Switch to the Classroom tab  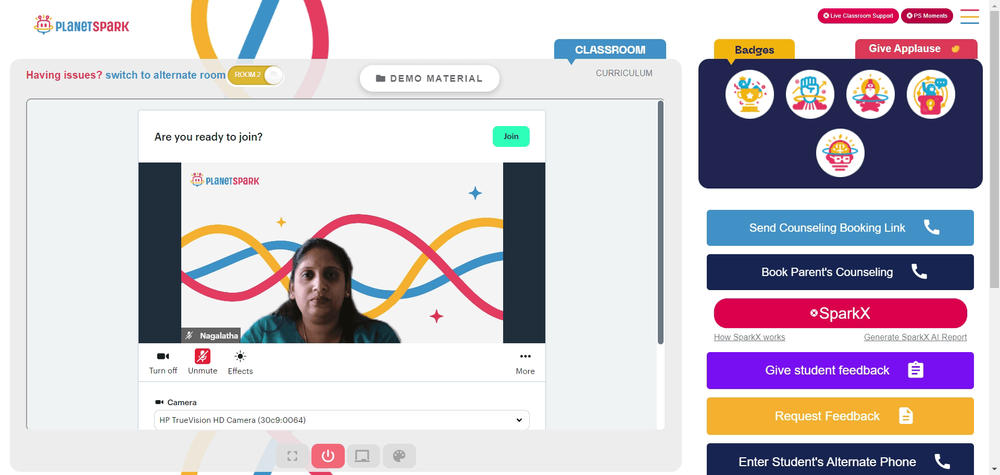(x=610, y=50)
